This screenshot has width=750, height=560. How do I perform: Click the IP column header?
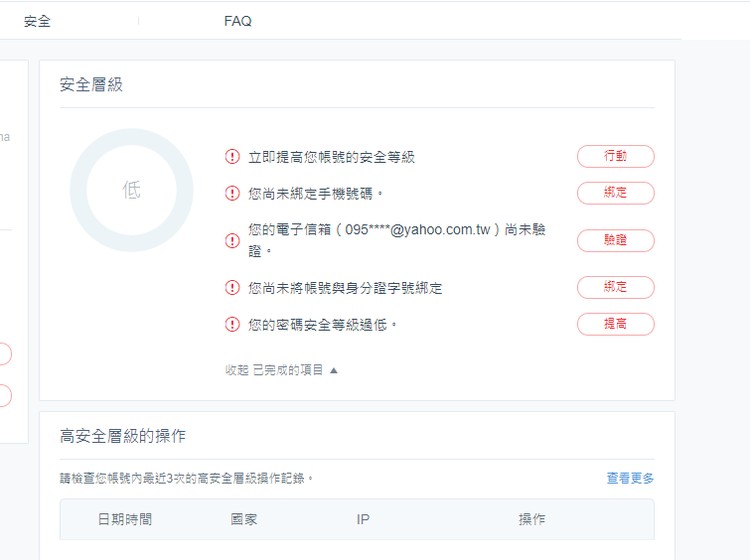coord(363,519)
